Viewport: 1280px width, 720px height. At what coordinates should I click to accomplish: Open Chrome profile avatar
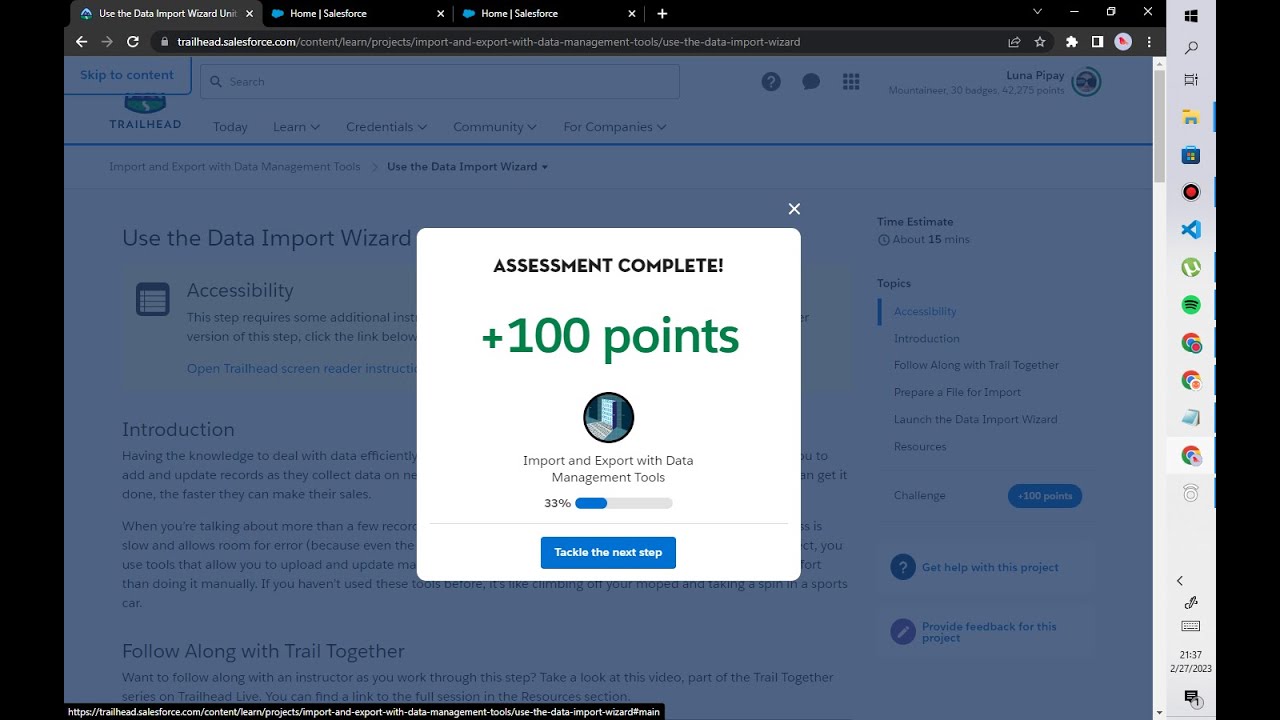(x=1123, y=42)
